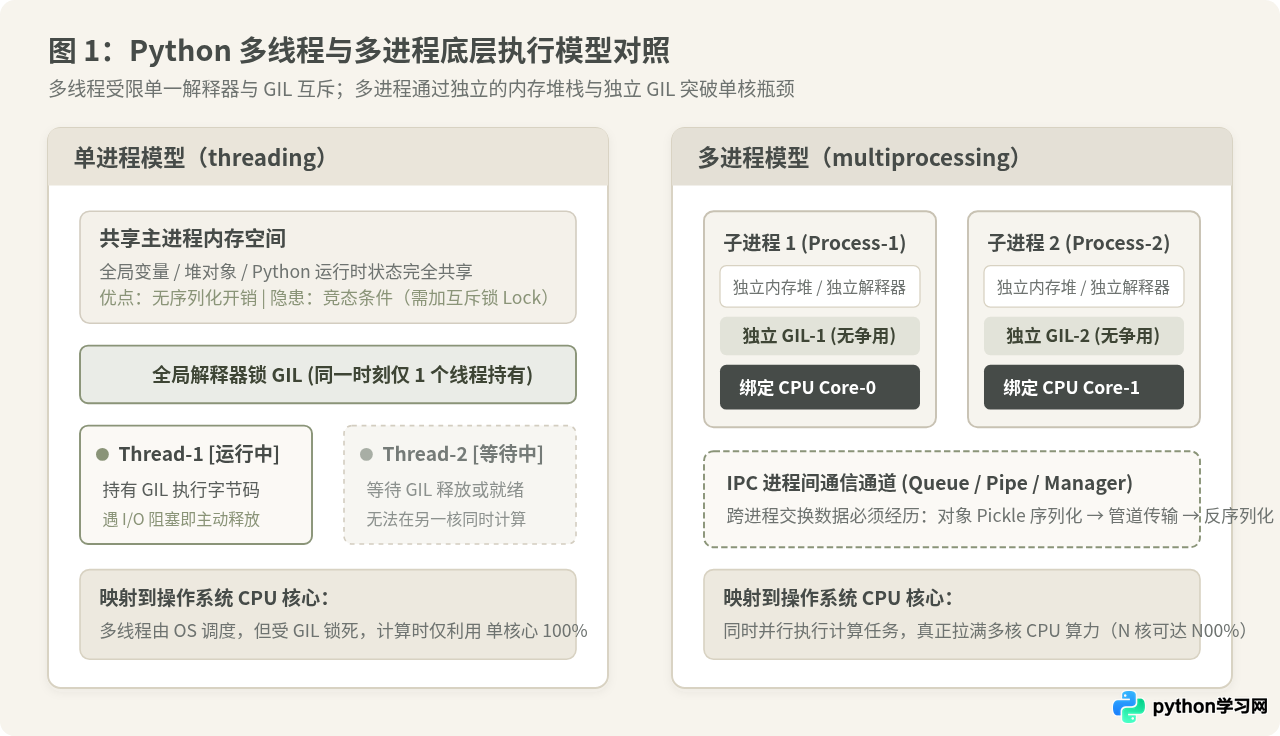Select the line "无法在另一核同时计算"
The width and height of the screenshot is (1280, 736).
tap(446, 518)
